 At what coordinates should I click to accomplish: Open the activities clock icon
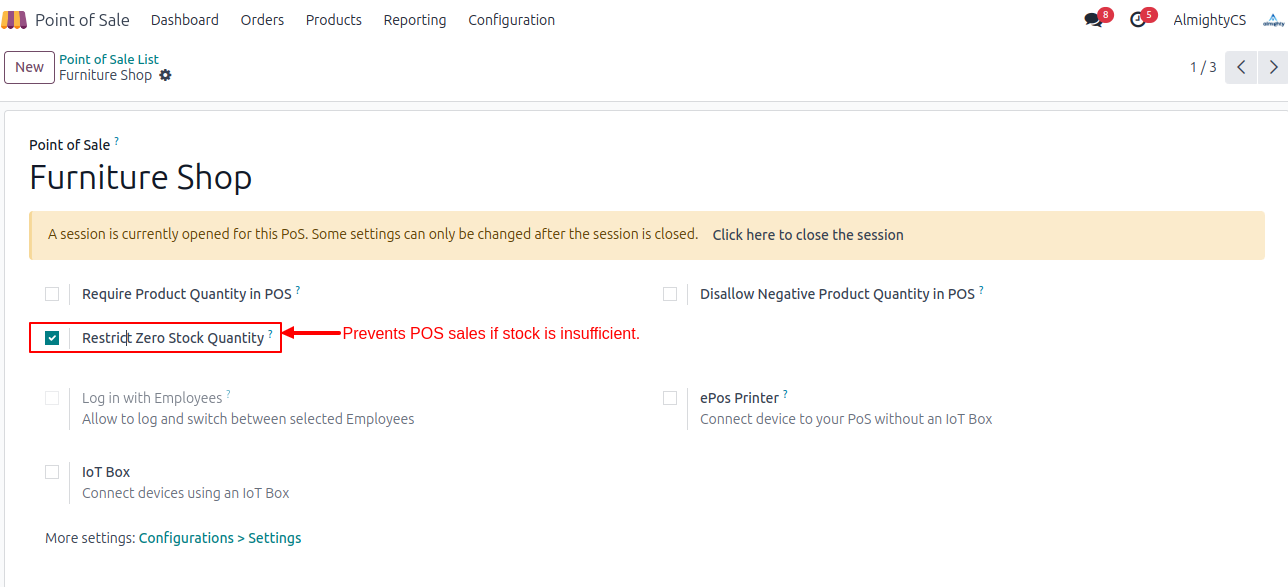coord(1137,20)
